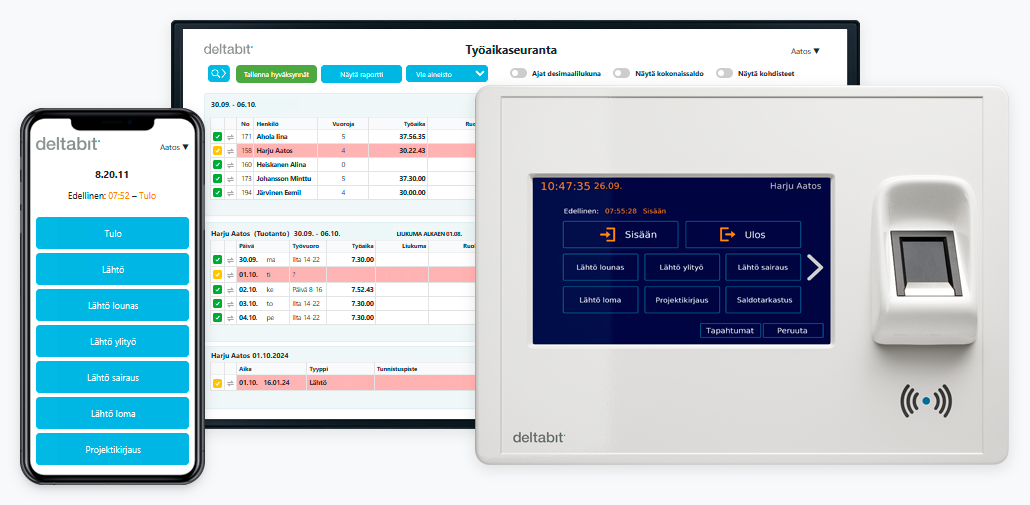This screenshot has width=1030, height=505.
Task: Open the Aatos user menu on the phone
Action: pos(174,147)
